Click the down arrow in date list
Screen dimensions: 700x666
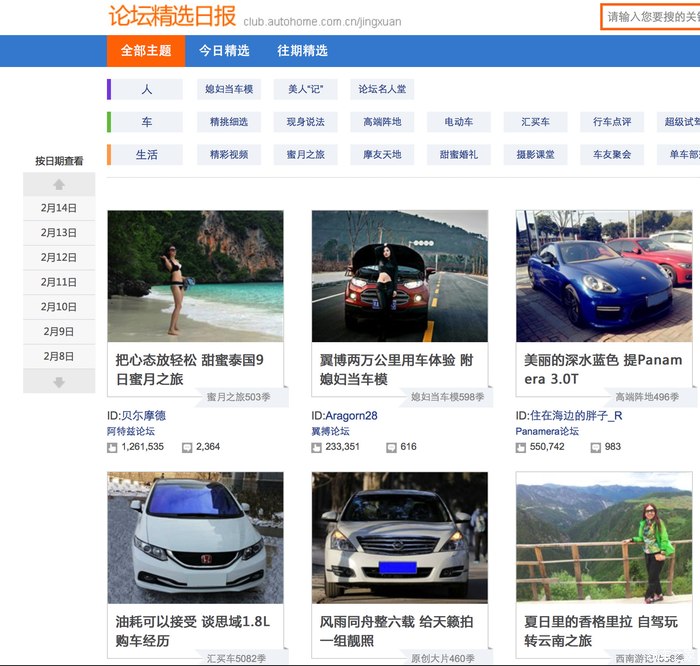tap(59, 381)
